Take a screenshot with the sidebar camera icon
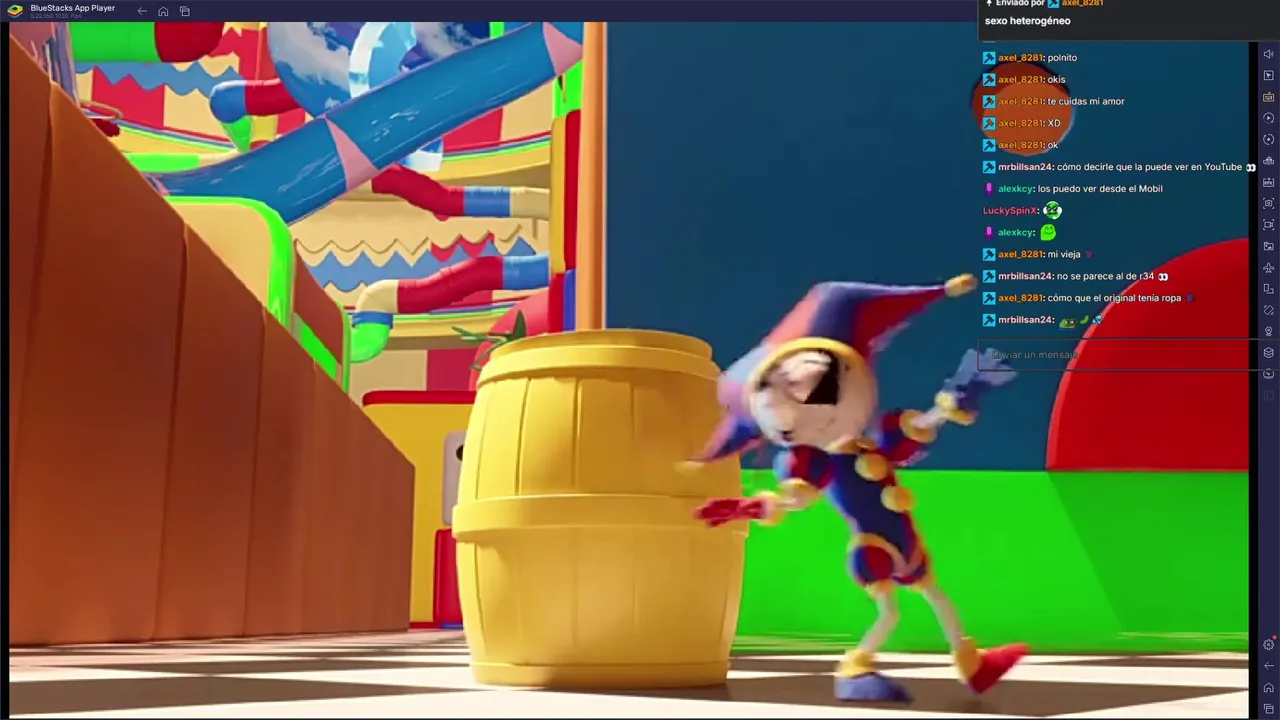 pyautogui.click(x=1269, y=203)
